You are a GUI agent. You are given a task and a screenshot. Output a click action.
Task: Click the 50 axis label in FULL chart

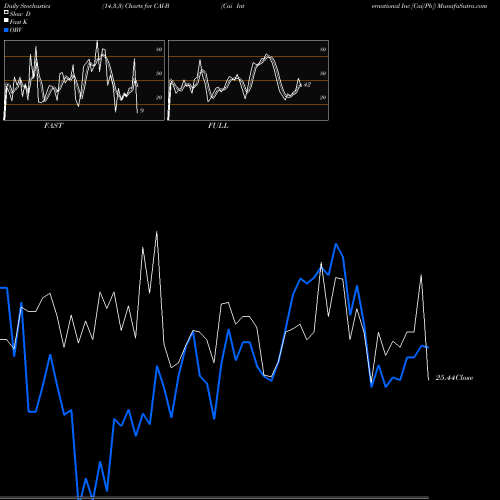point(323,73)
